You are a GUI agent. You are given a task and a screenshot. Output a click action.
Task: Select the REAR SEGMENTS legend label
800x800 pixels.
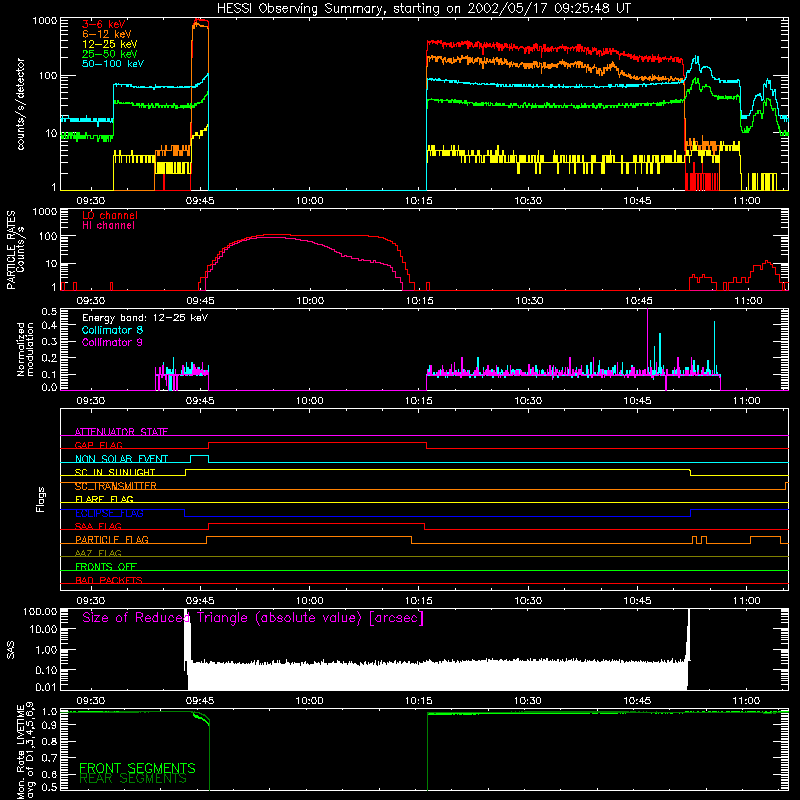click(133, 779)
